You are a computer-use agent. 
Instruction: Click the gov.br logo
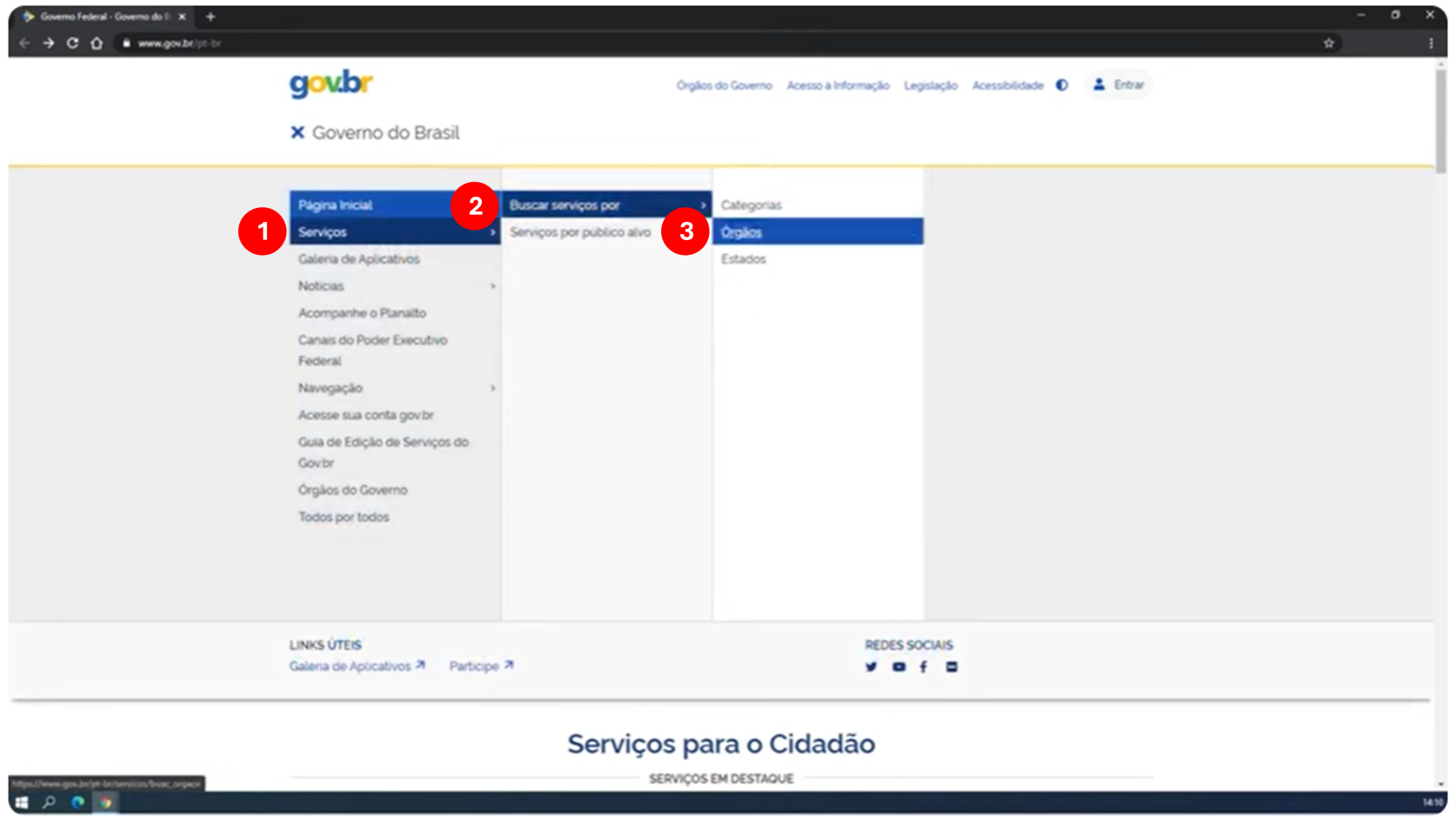(330, 84)
